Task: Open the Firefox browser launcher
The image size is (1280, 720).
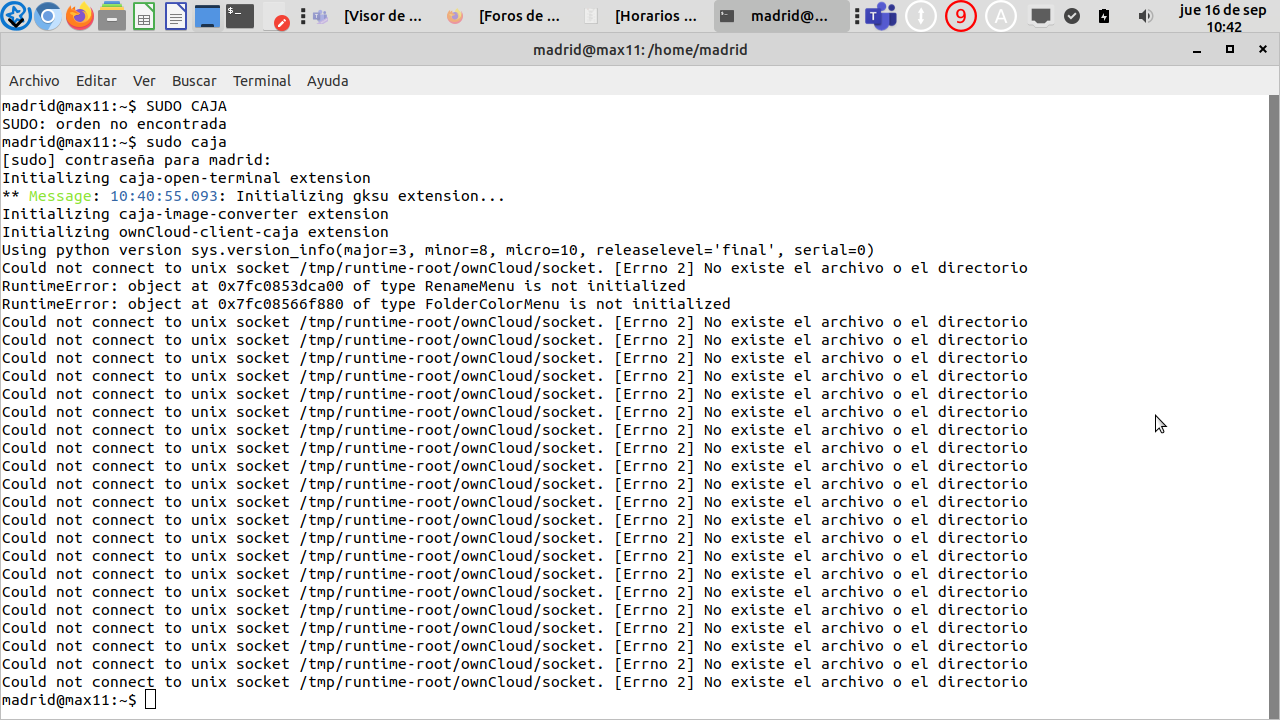Action: click(x=79, y=16)
